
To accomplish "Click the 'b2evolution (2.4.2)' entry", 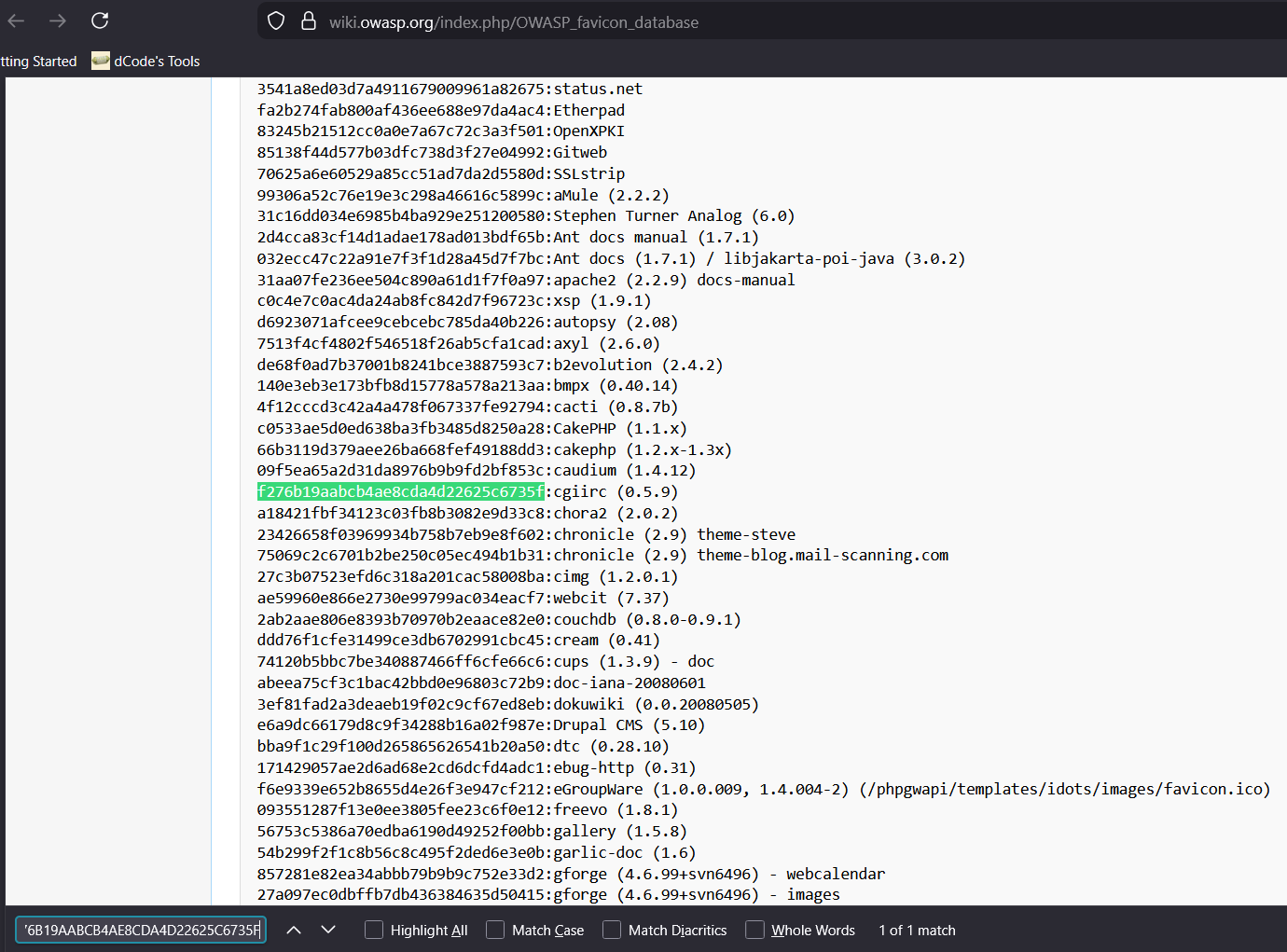I will [638, 366].
